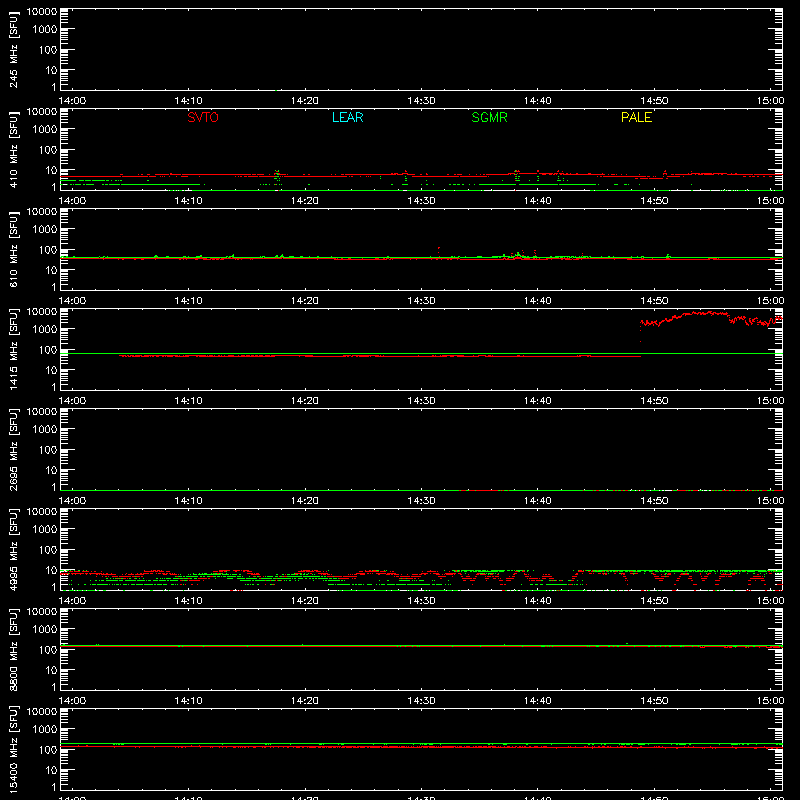
Task: Select the "1415 MHz [SFU]" axis label
Action: pos(13,349)
